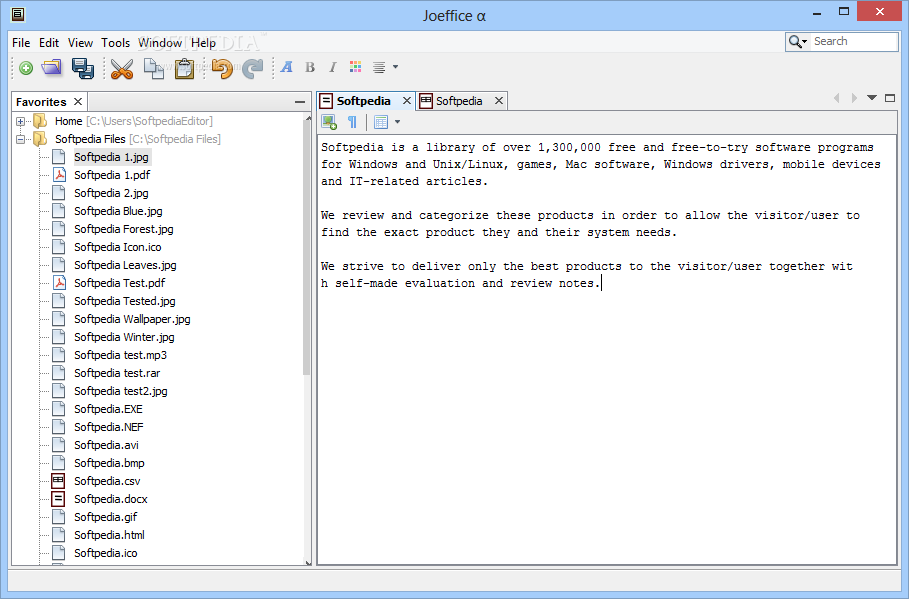Insert image in the document toolbar

(x=329, y=122)
